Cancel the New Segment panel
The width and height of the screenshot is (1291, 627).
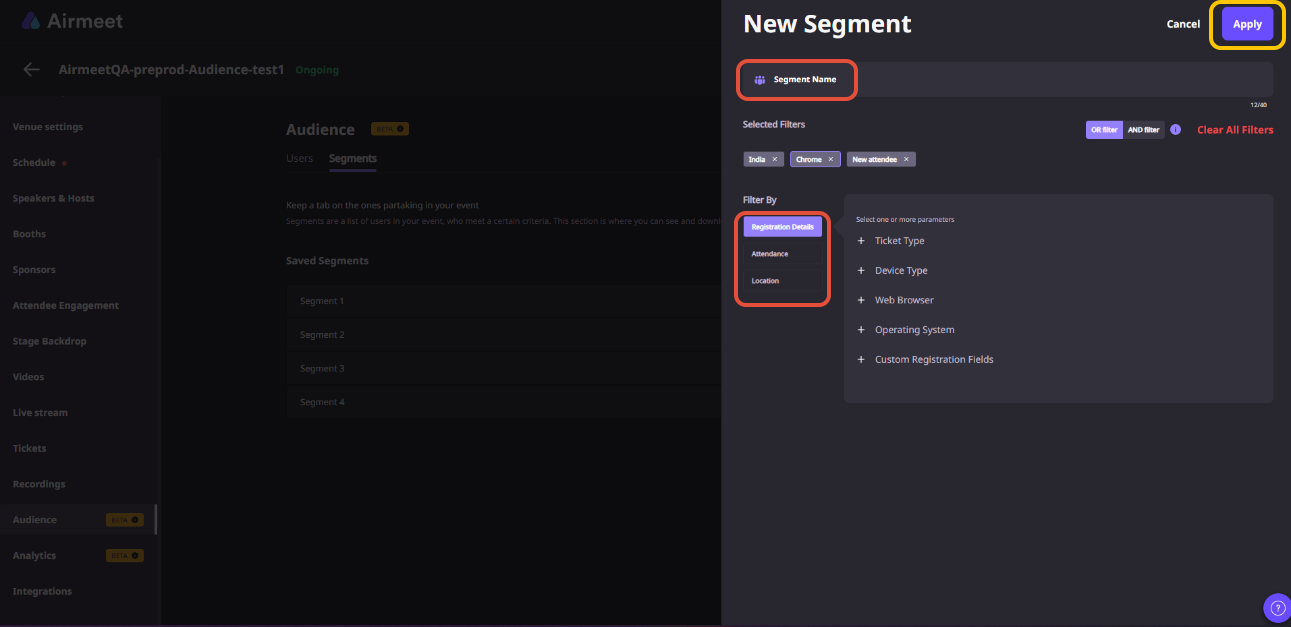(x=1183, y=24)
